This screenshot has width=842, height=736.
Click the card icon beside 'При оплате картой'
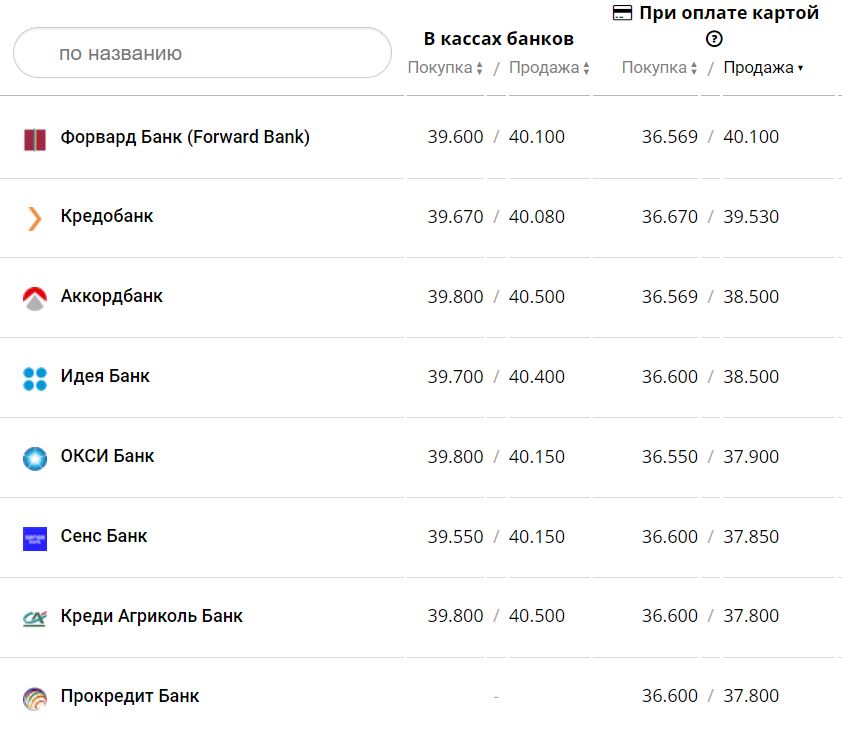coord(622,13)
